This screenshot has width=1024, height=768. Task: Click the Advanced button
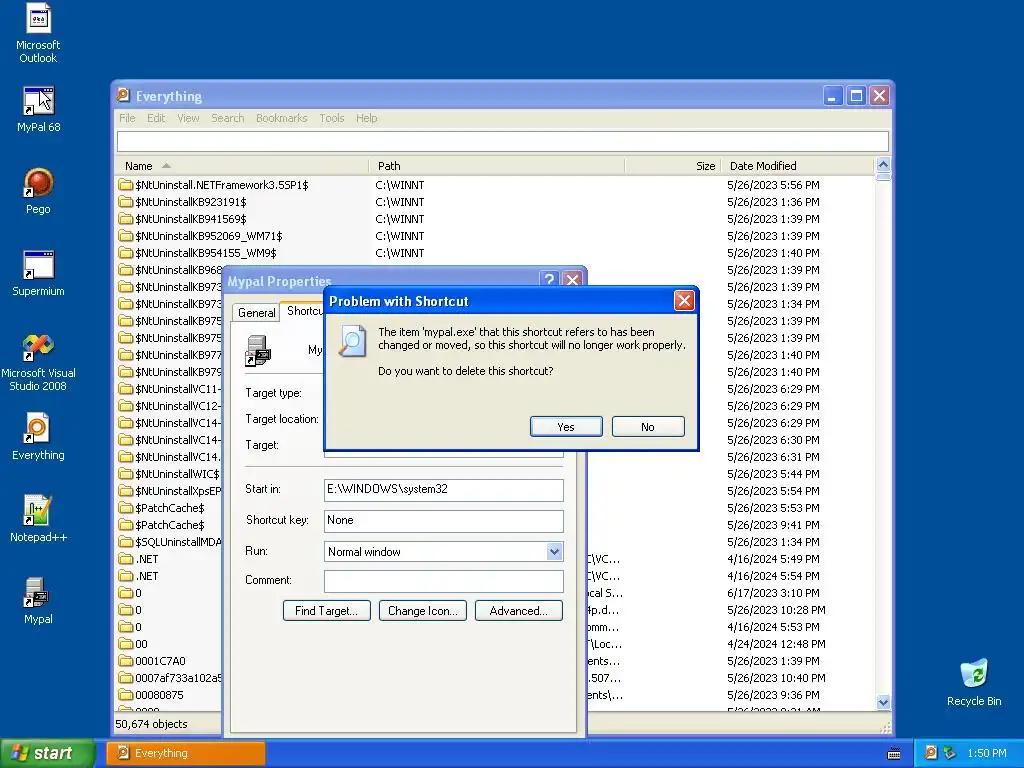coord(519,611)
